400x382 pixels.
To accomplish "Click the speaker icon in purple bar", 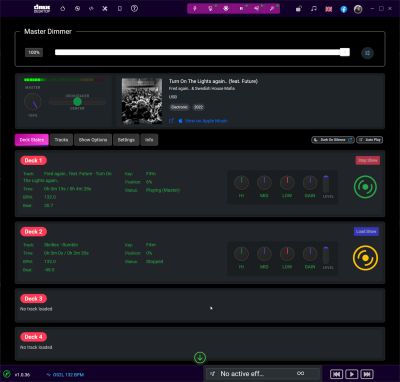I will [241, 9].
